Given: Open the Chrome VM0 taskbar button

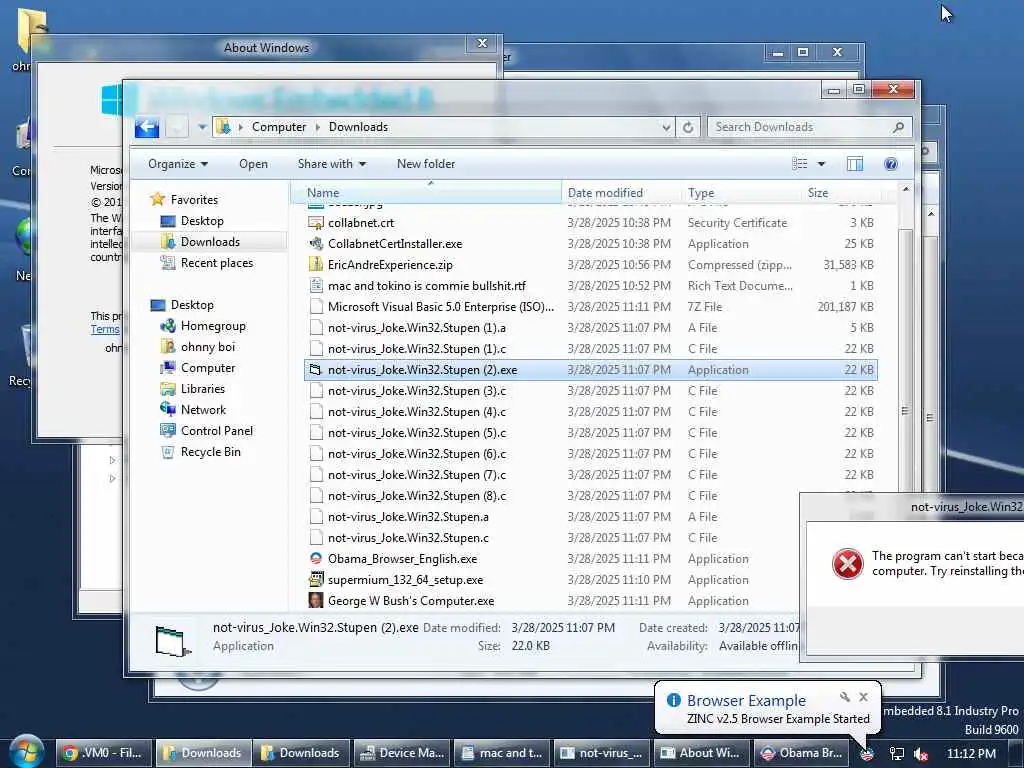Looking at the screenshot, I should 104,753.
